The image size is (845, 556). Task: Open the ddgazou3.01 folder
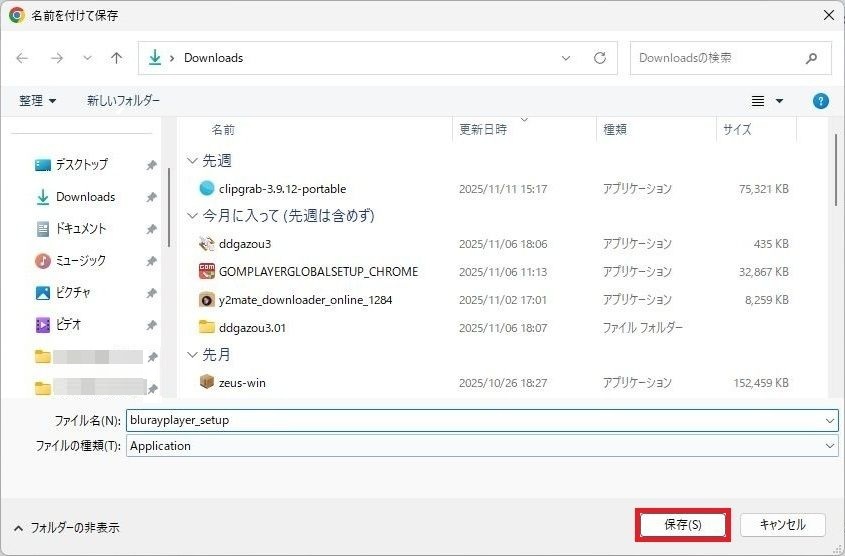tap(252, 327)
